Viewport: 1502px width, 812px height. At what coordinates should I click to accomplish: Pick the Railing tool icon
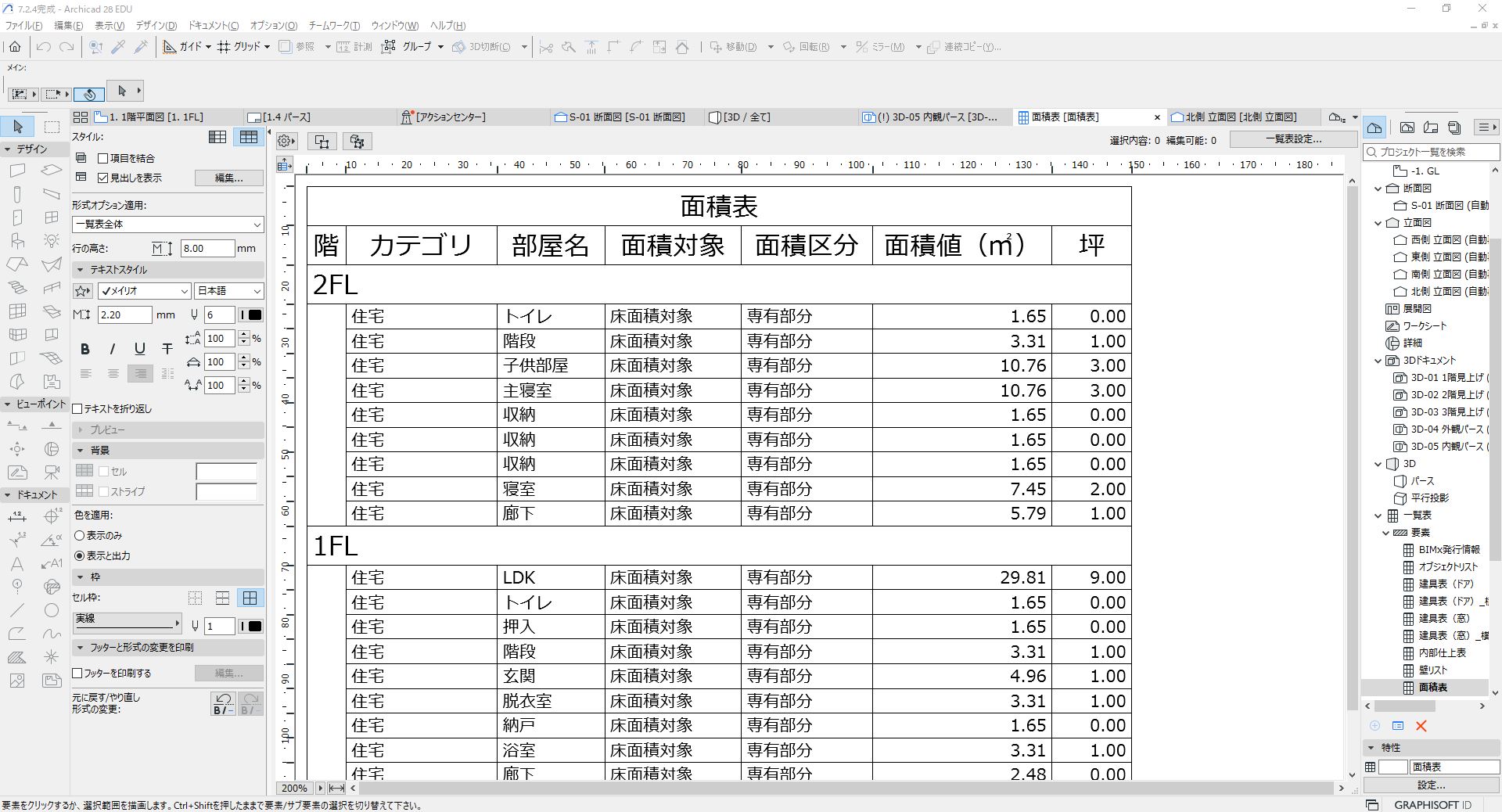pos(52,288)
